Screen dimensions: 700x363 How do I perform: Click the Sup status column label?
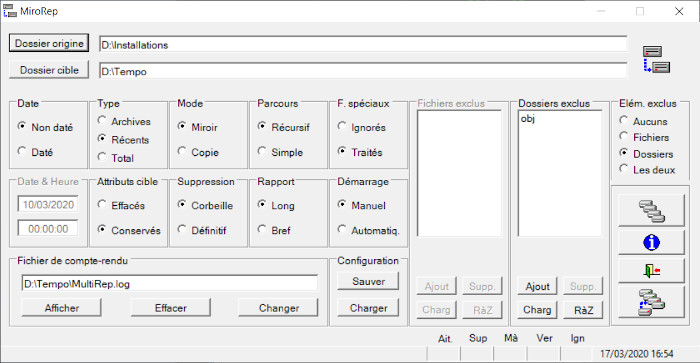478,338
